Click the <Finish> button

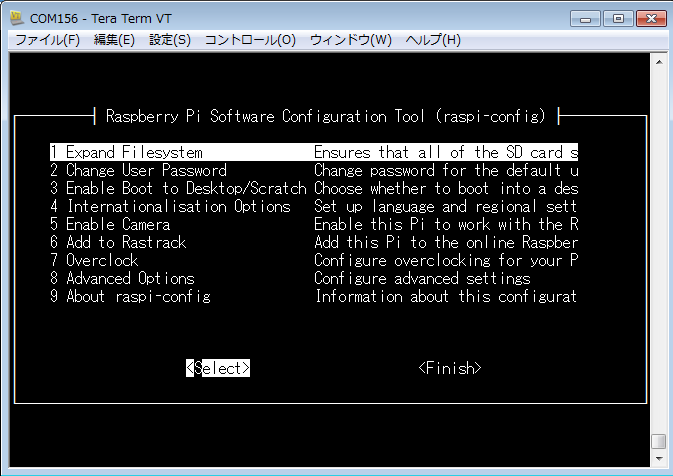[x=450, y=368]
